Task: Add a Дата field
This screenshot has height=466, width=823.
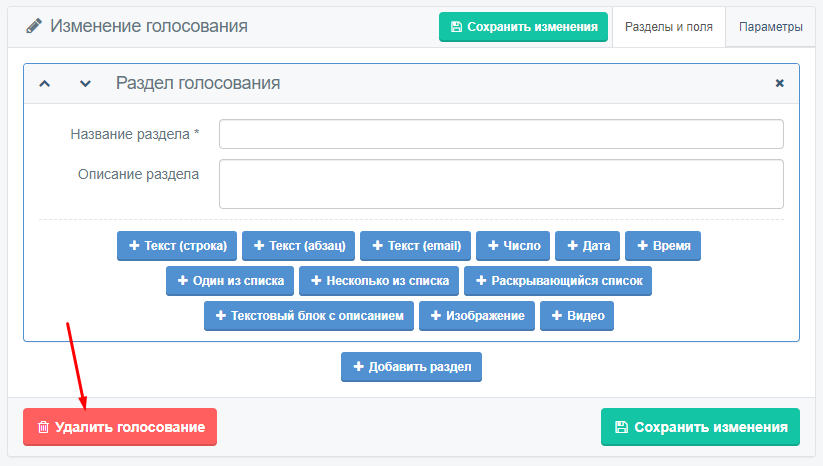Action: (x=587, y=246)
